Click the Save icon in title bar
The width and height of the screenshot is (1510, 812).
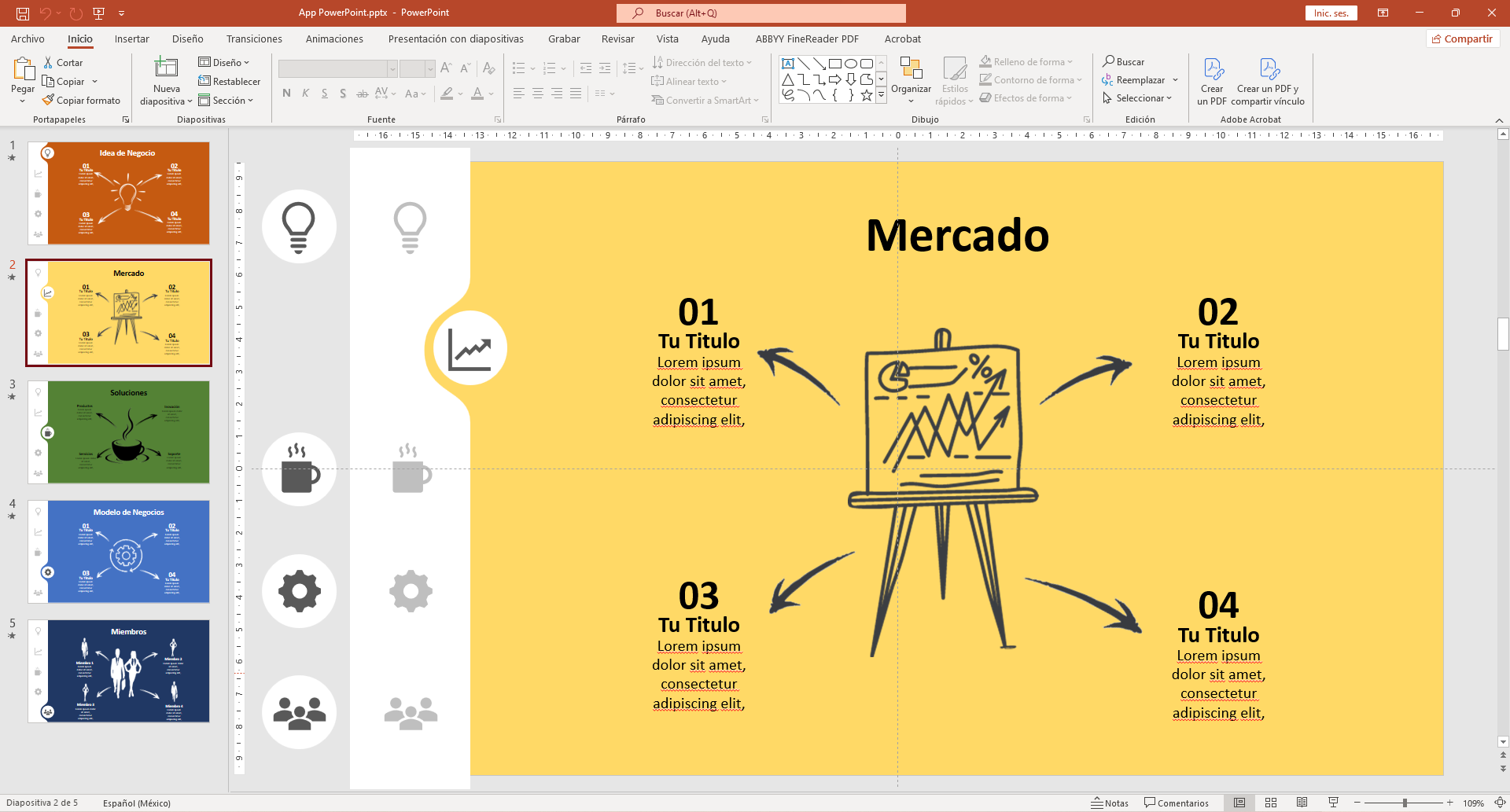pyautogui.click(x=23, y=13)
